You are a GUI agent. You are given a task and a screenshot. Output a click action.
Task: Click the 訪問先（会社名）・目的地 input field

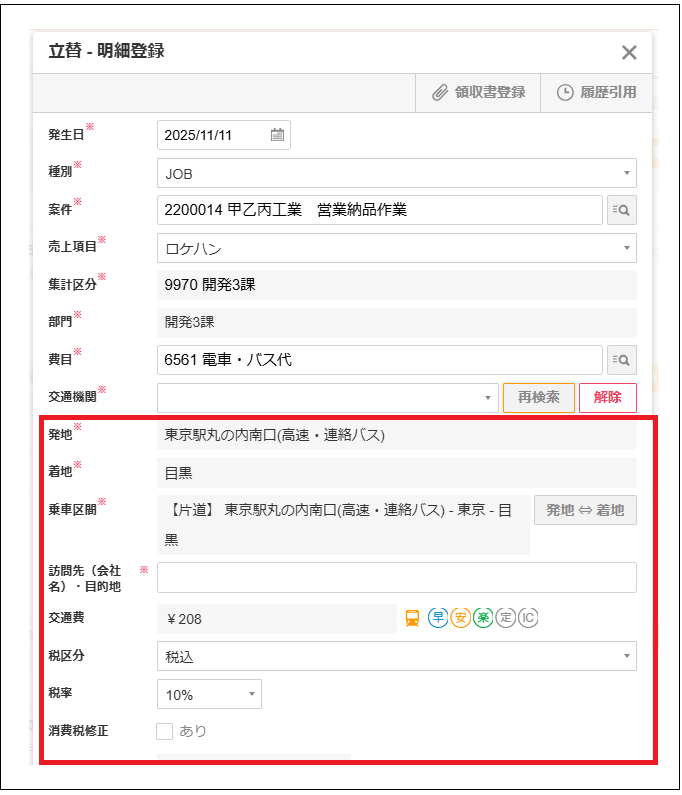[396, 578]
